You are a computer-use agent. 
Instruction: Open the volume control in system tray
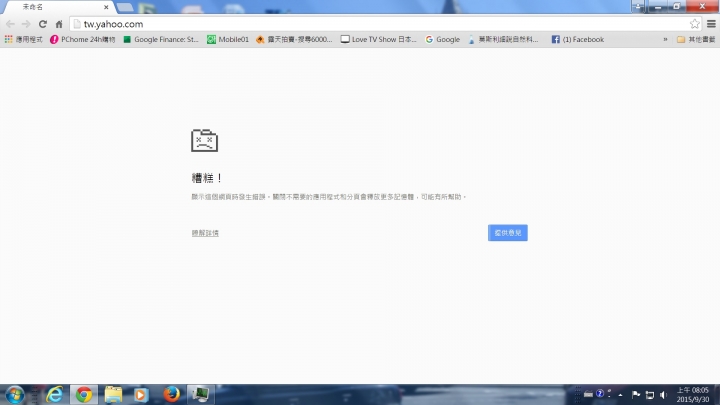tap(663, 394)
